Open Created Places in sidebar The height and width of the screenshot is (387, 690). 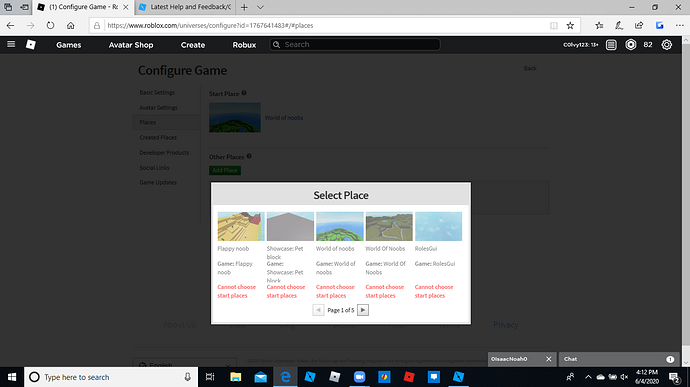click(x=158, y=137)
